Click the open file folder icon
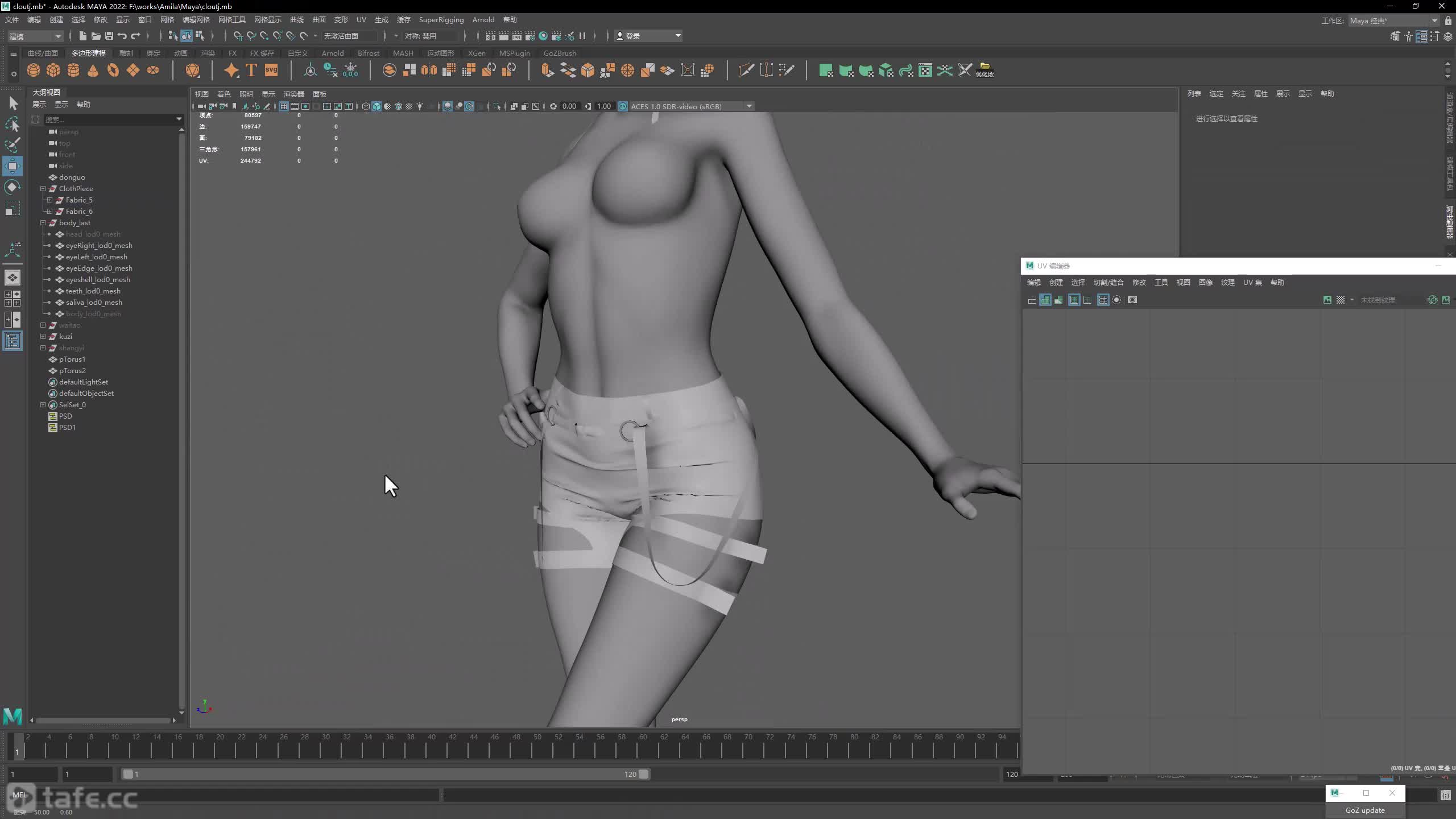The width and height of the screenshot is (1456, 819). click(96, 36)
